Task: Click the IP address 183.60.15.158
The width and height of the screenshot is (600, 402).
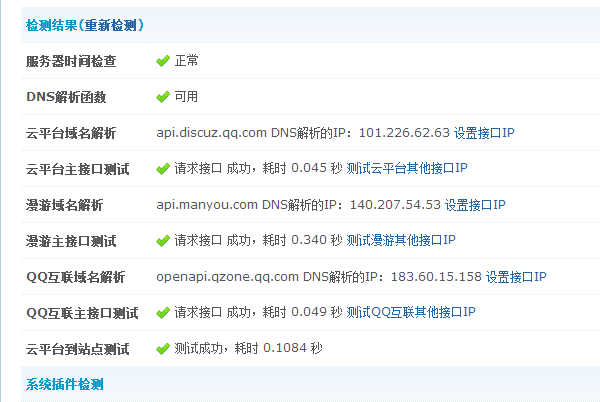Action: (x=436, y=277)
